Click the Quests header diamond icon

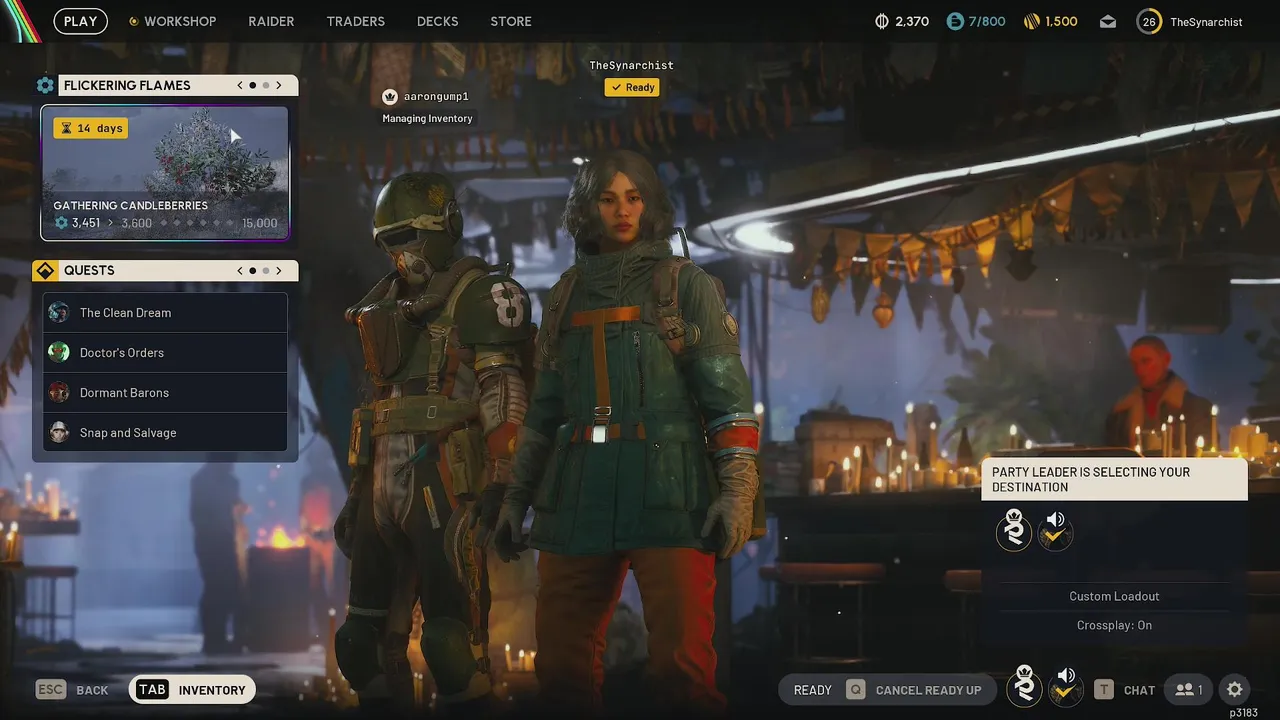(x=45, y=271)
